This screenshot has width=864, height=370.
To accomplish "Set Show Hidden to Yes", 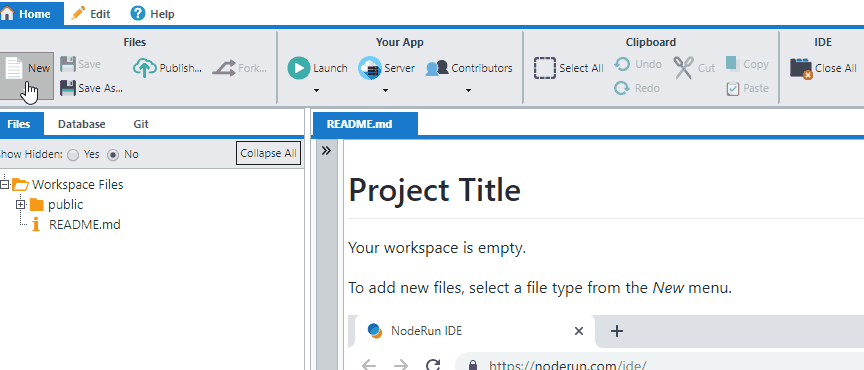I will click(x=73, y=155).
